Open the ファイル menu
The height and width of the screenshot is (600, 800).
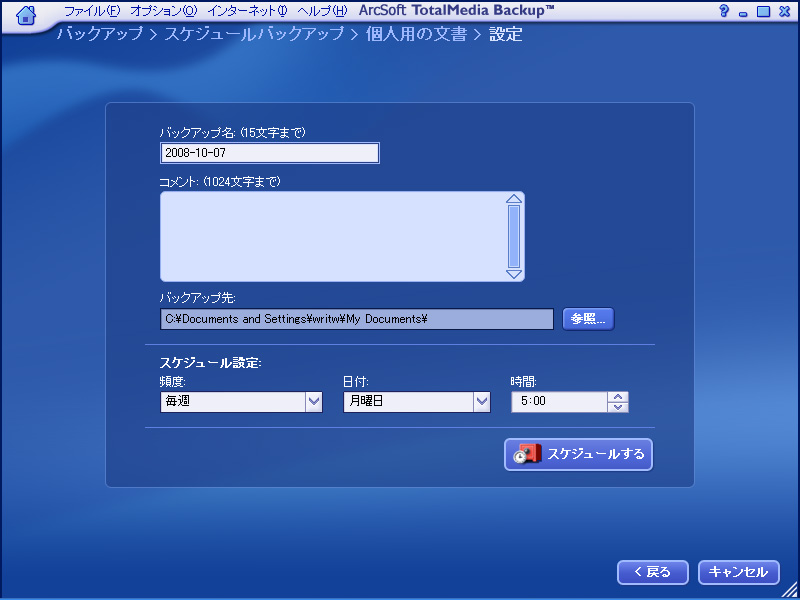92,11
